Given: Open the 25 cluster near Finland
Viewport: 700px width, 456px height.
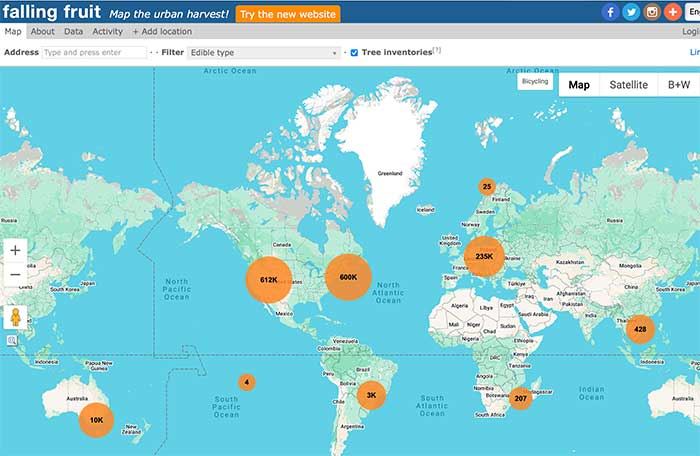Looking at the screenshot, I should coord(487,187).
